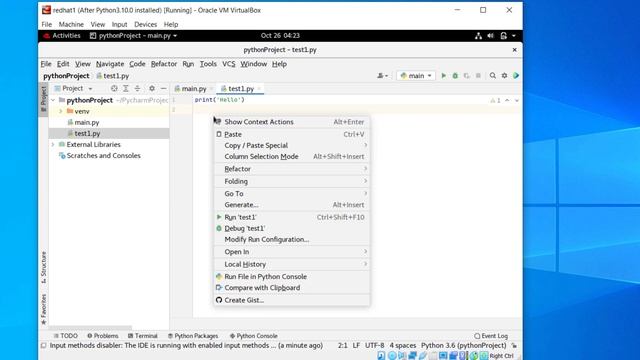This screenshot has height=360, width=640.
Task: Open IDE settings gear icon in the top toolbar
Action: [504, 76]
